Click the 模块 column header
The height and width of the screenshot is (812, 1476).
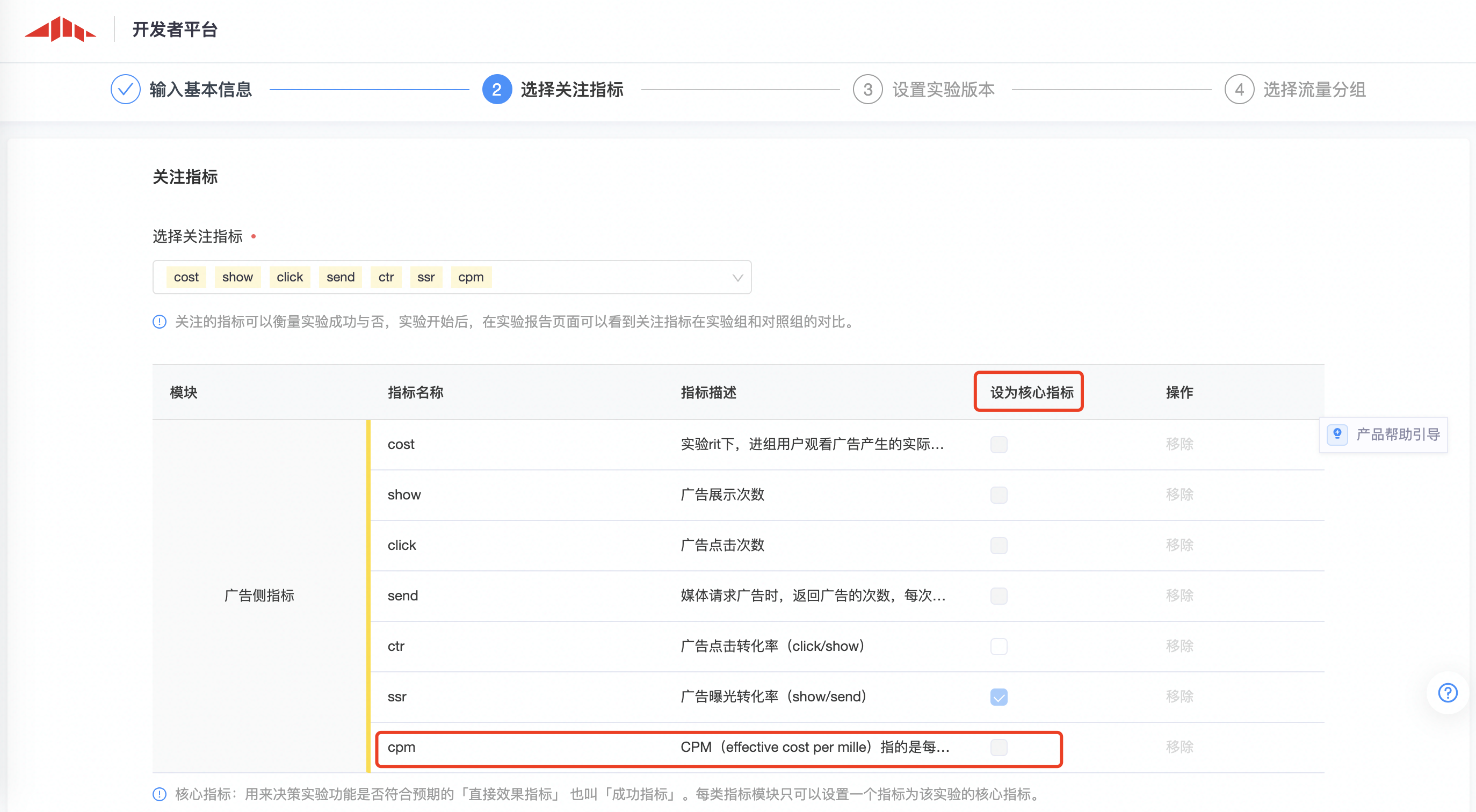(183, 393)
